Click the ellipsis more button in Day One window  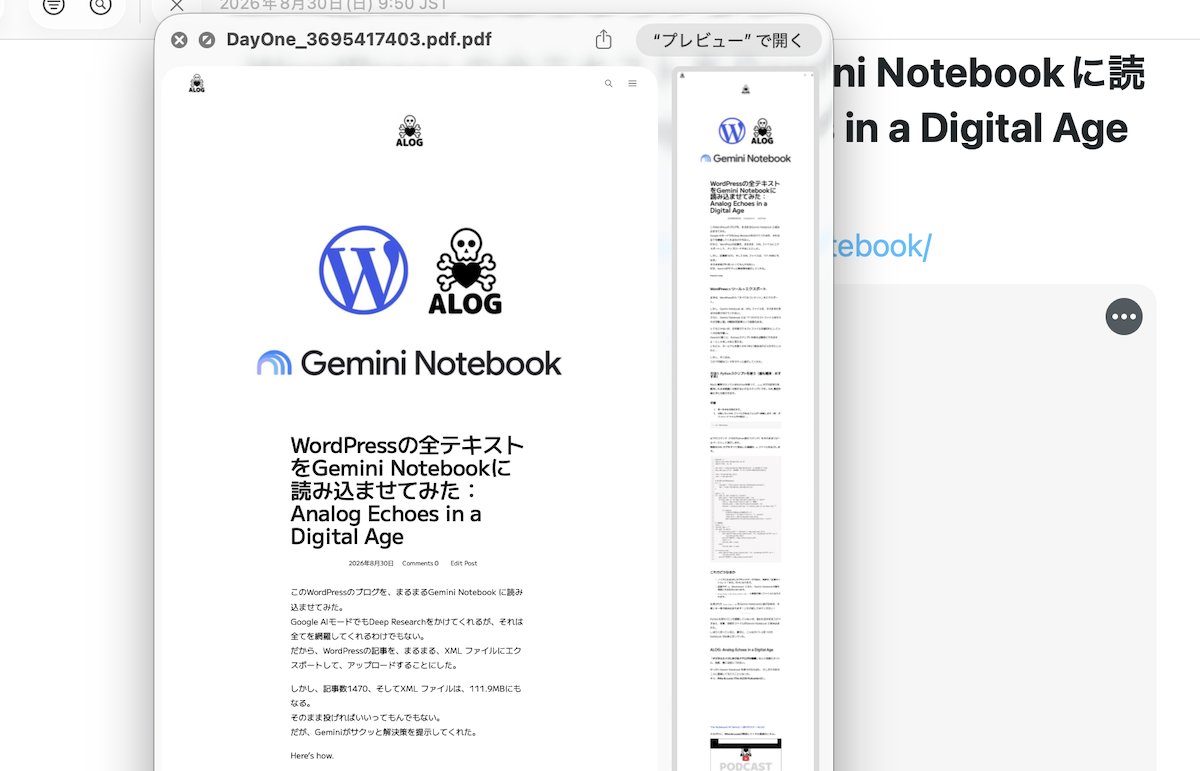click(1124, 316)
